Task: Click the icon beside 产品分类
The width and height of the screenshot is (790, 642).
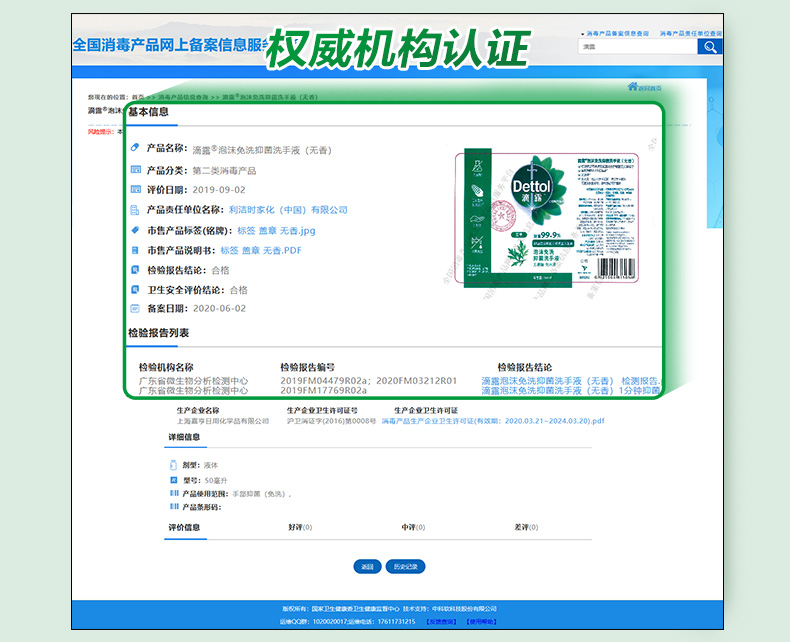Action: pos(136,169)
